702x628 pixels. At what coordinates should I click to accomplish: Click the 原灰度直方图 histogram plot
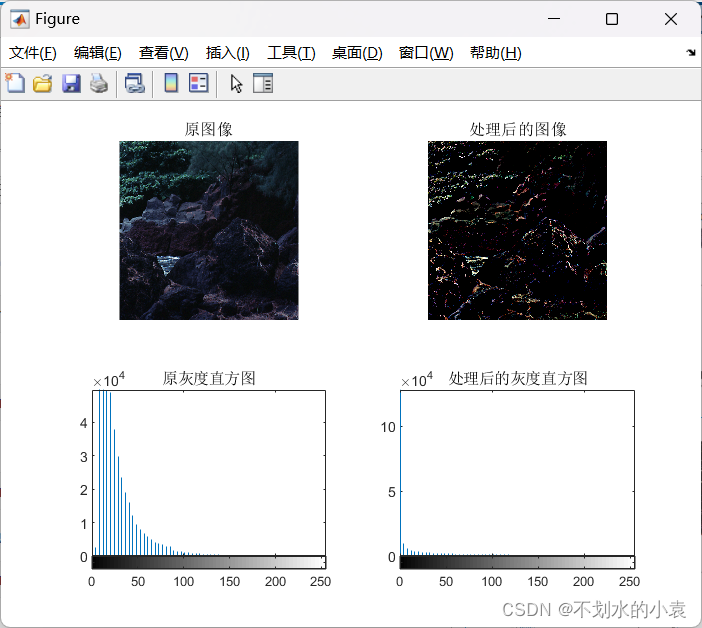coord(209,473)
